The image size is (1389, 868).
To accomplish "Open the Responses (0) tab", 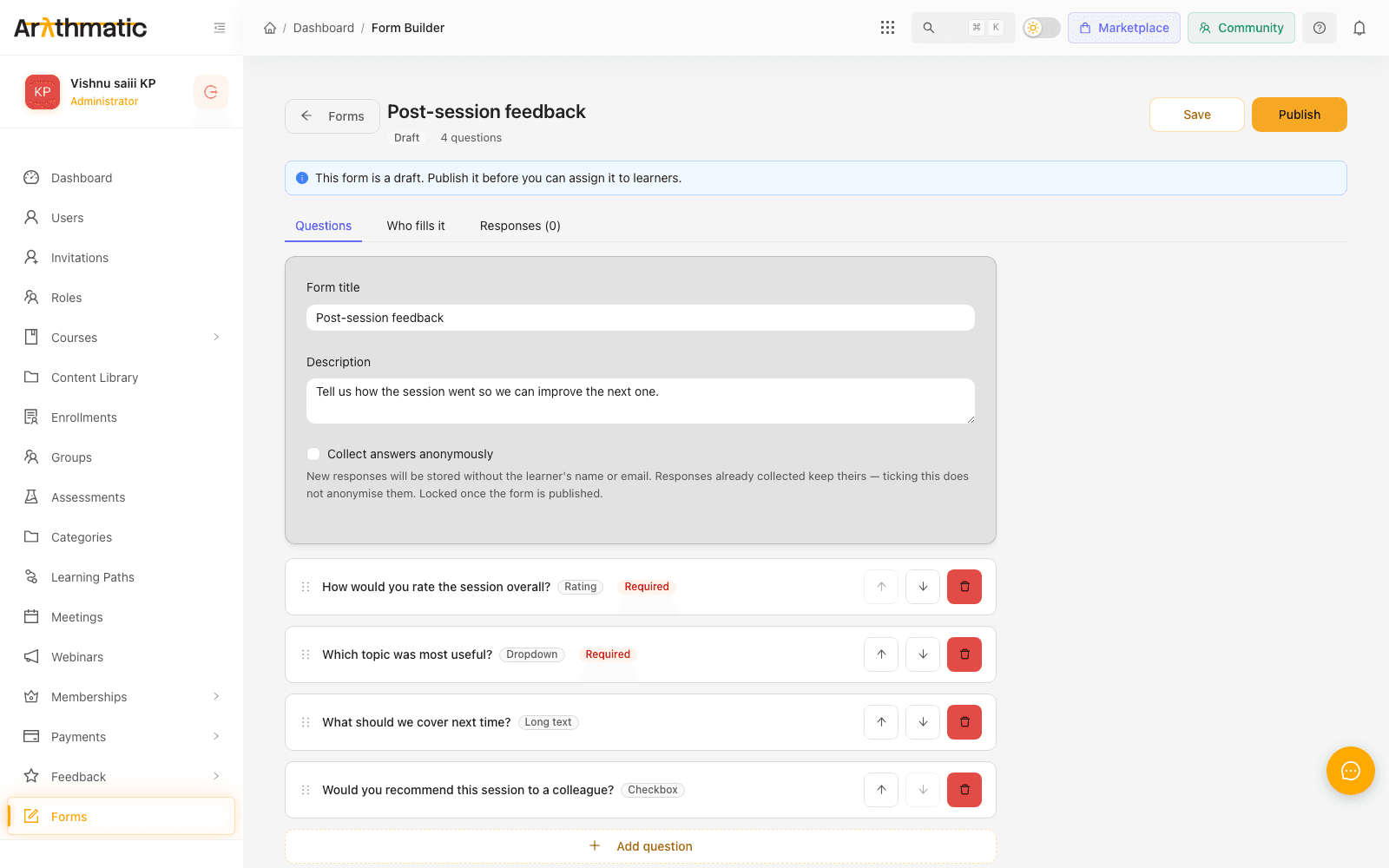I will point(520,226).
